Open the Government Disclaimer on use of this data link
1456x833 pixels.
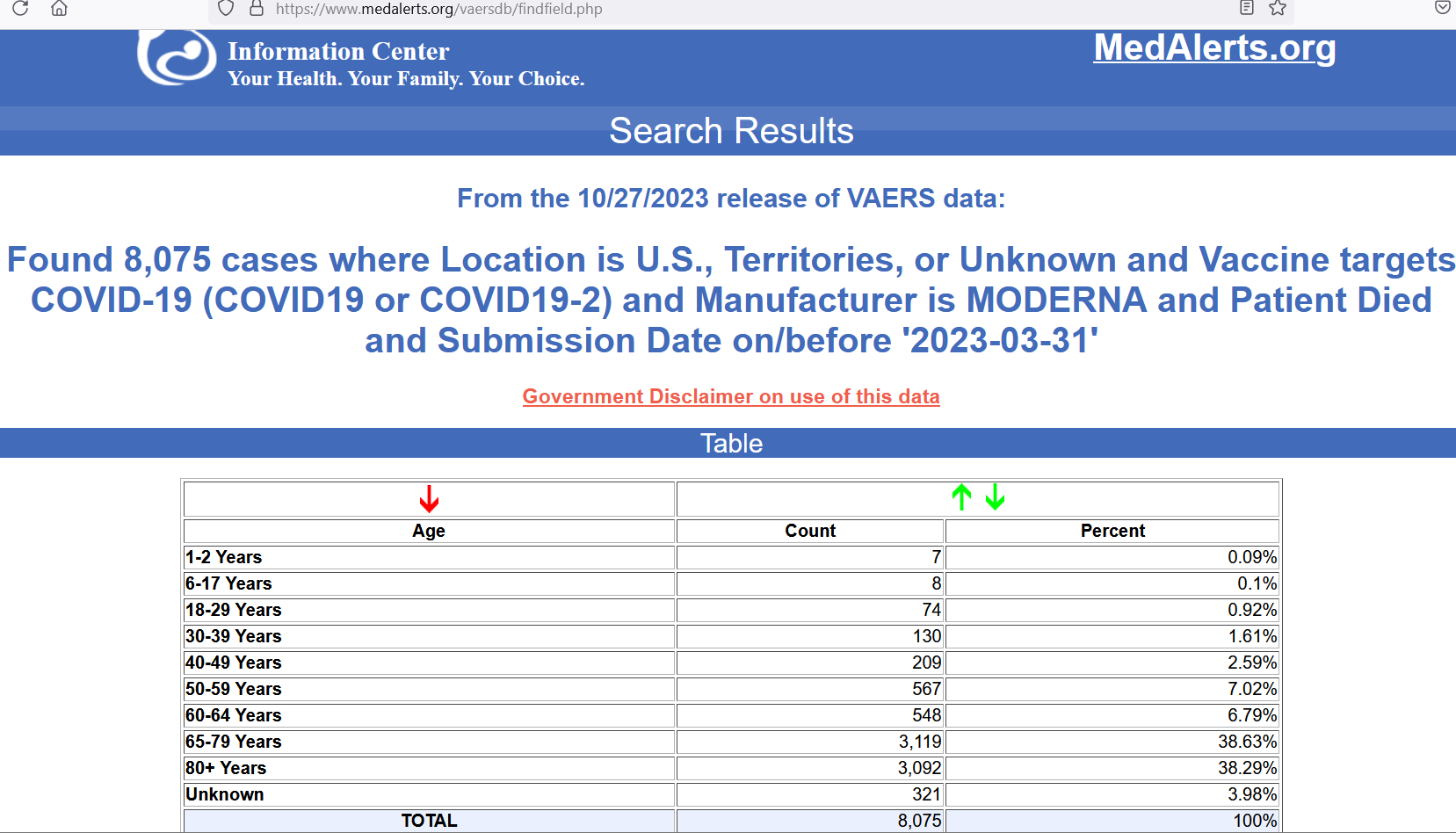point(731,396)
